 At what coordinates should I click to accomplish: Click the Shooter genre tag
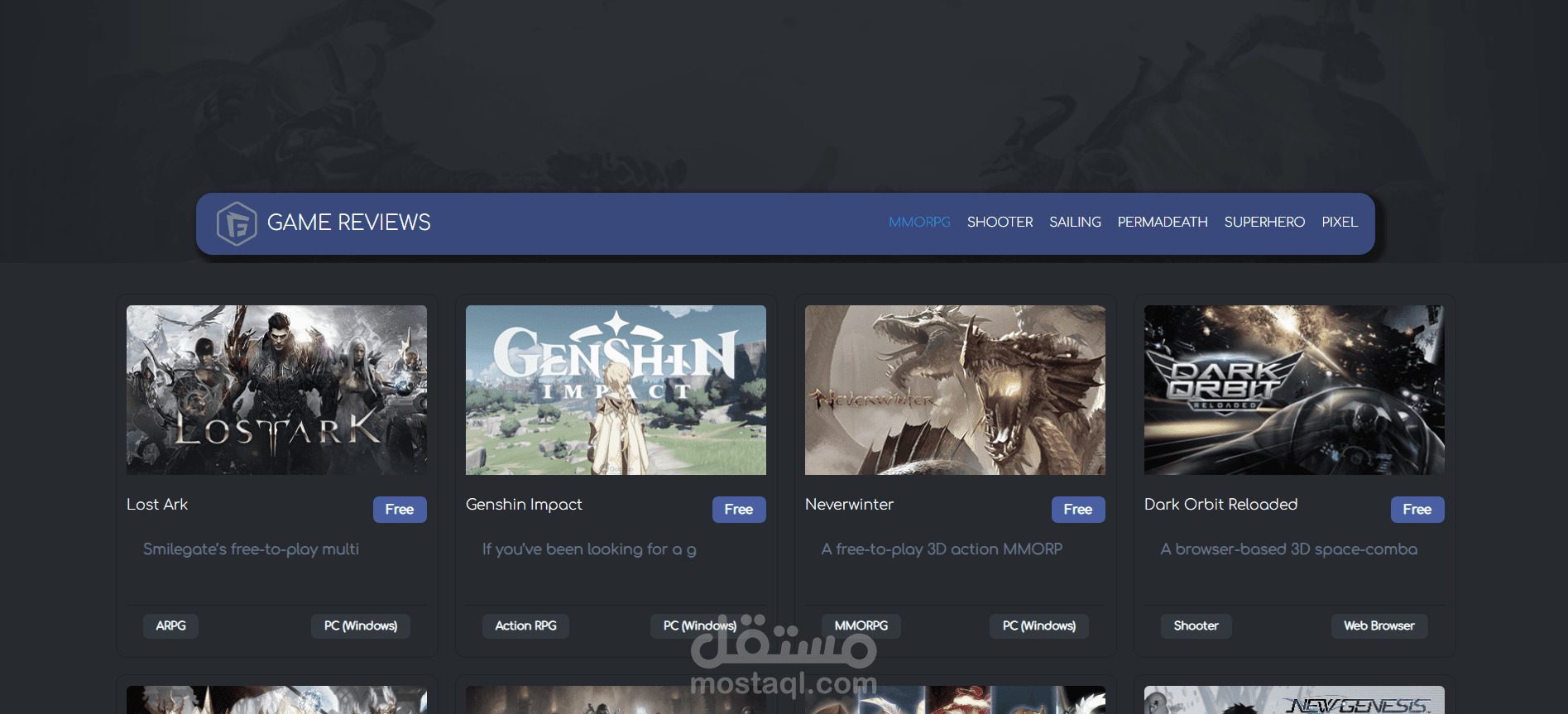tap(1196, 625)
